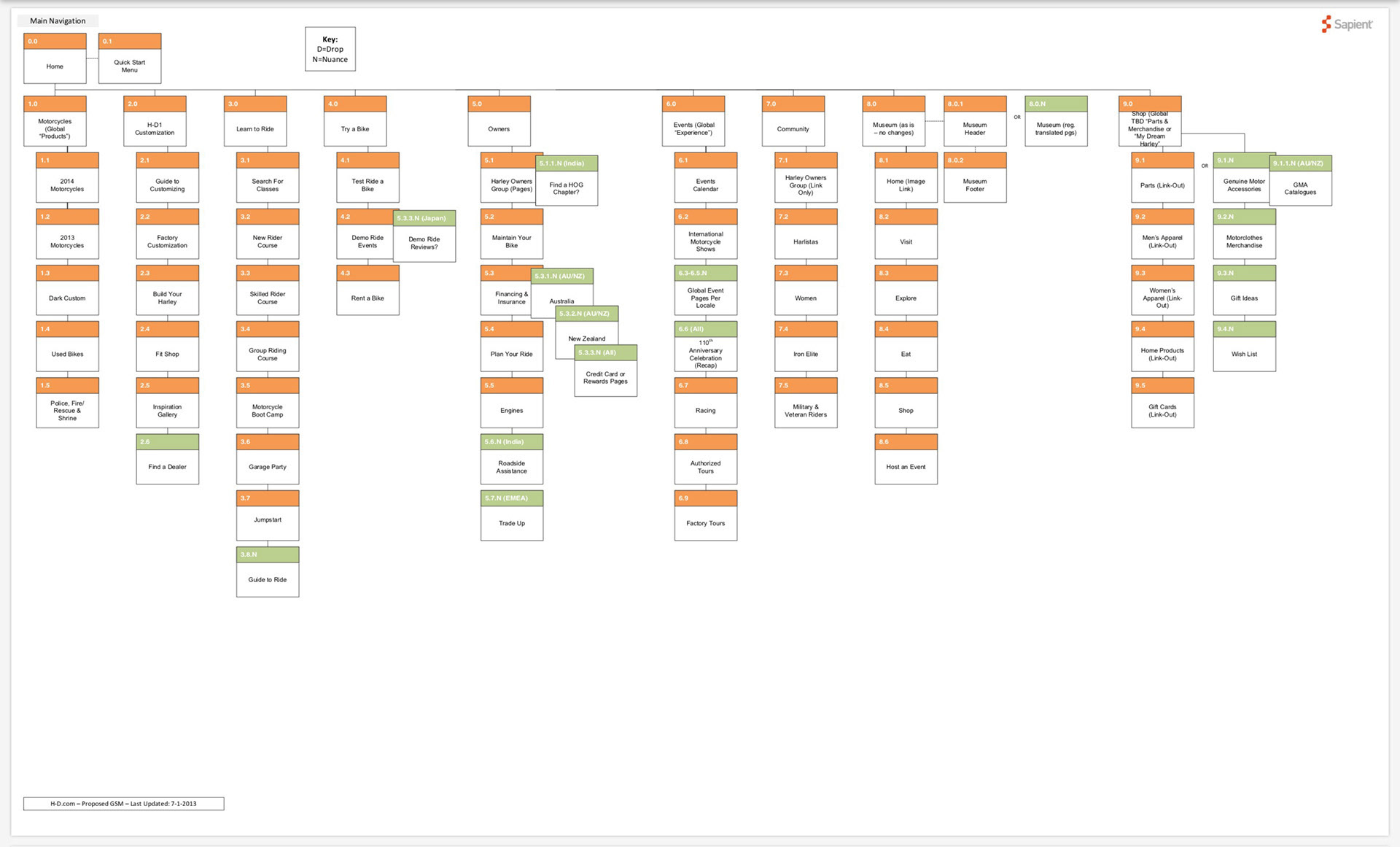This screenshot has height=847, width=1400.
Task: Select the Community node 7.0
Action: [x=793, y=121]
